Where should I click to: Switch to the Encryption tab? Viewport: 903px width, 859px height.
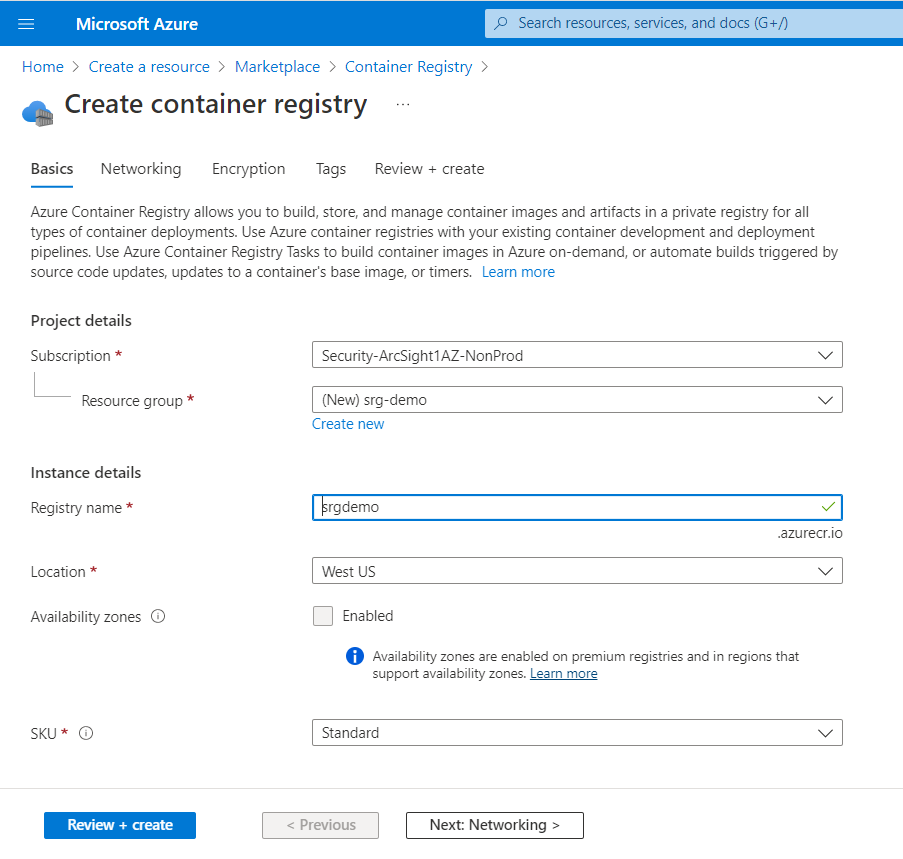pyautogui.click(x=248, y=169)
